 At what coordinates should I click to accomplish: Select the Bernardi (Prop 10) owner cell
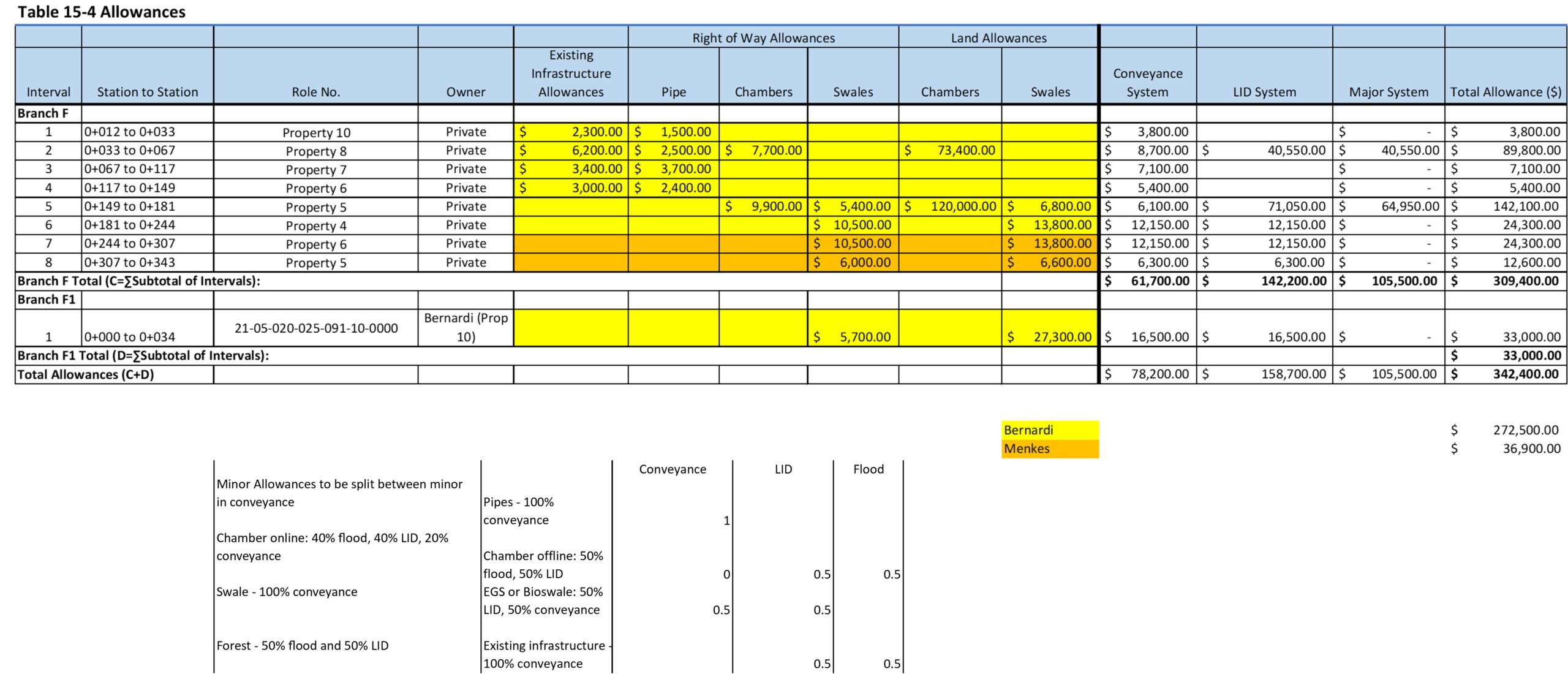click(x=466, y=327)
